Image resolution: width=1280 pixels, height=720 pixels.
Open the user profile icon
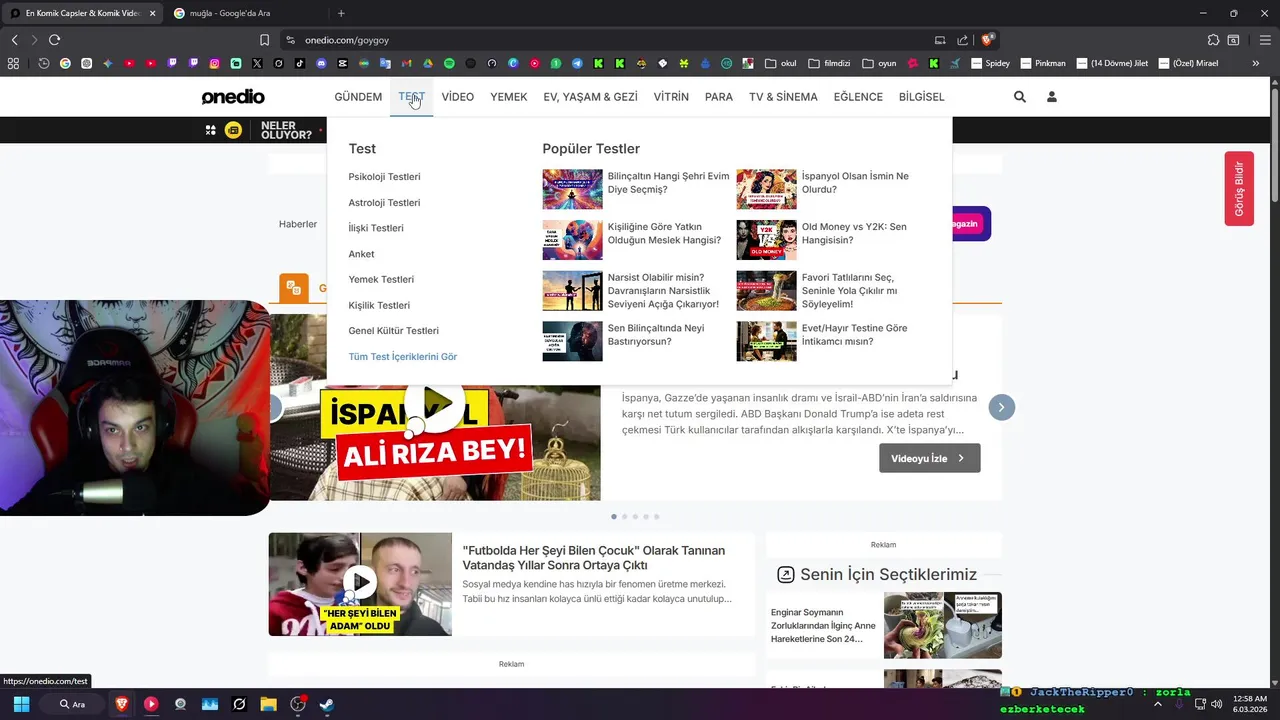tap(1051, 97)
